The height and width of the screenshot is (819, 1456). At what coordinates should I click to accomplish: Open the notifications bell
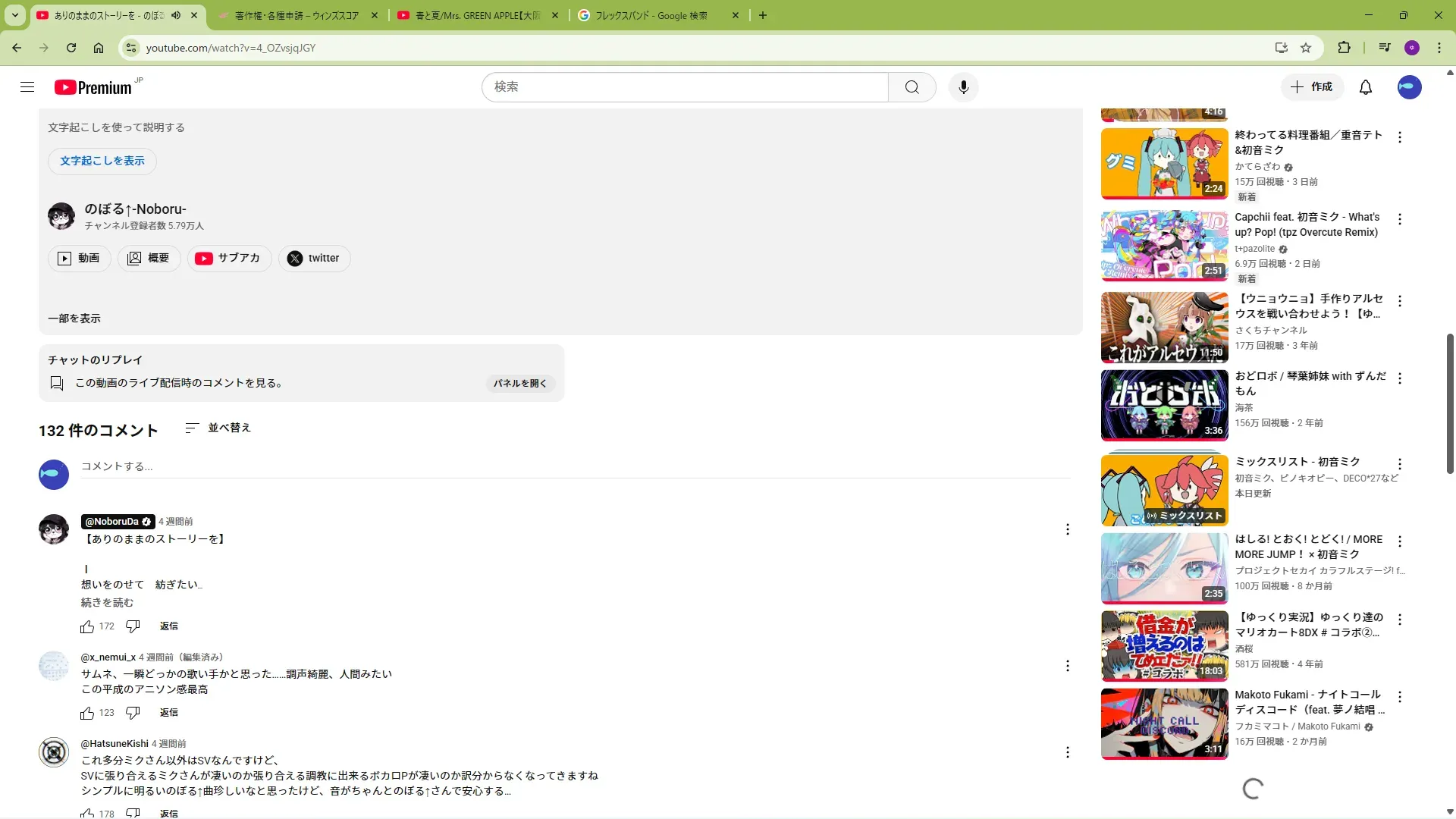coord(1365,87)
